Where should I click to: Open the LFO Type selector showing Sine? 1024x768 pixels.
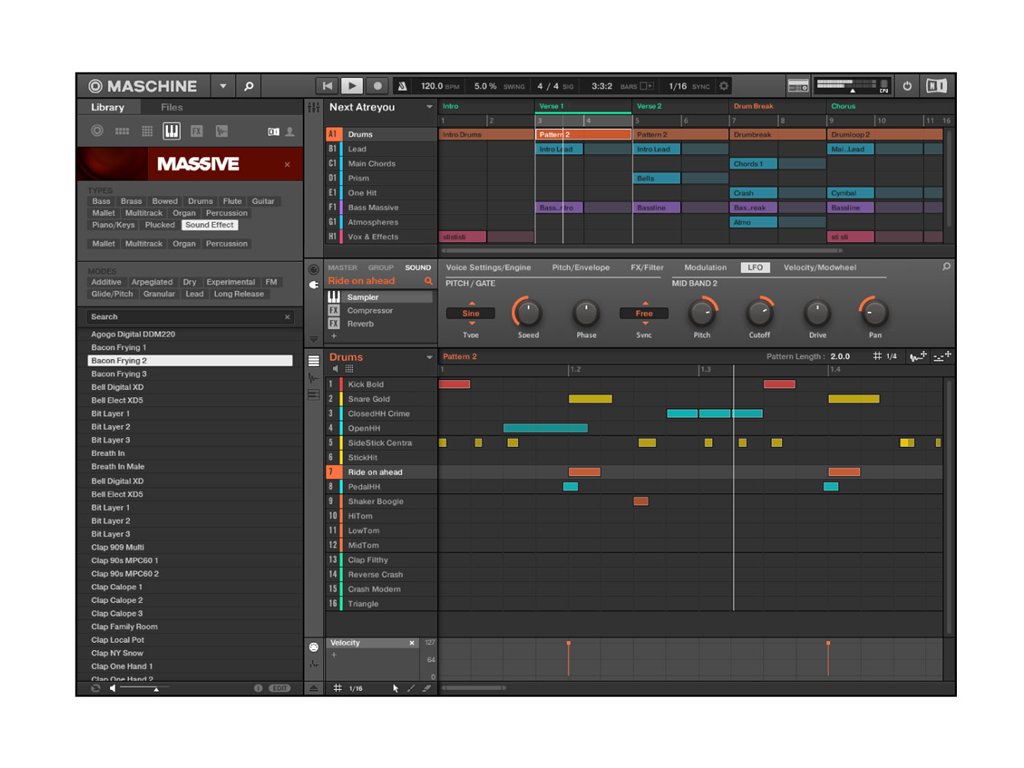click(471, 313)
